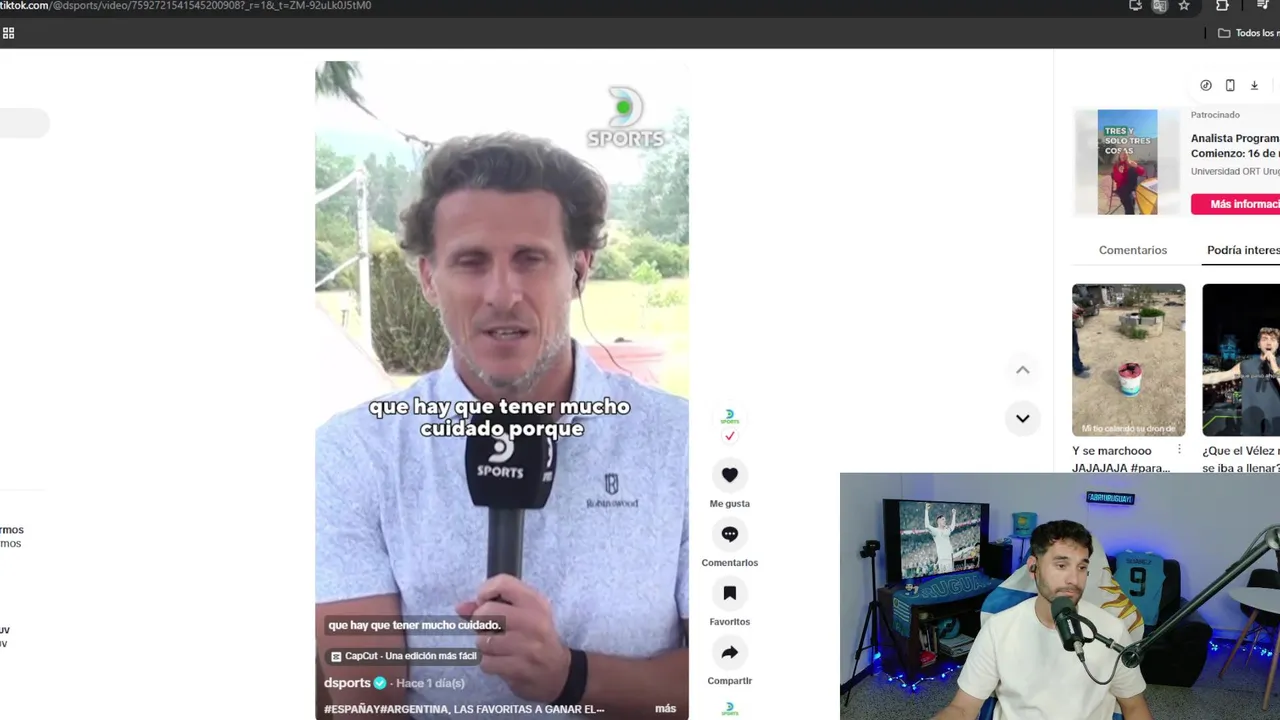The width and height of the screenshot is (1280, 720).
Task: Open the 'Y se marchooo' video thumbnail
Action: point(1128,360)
